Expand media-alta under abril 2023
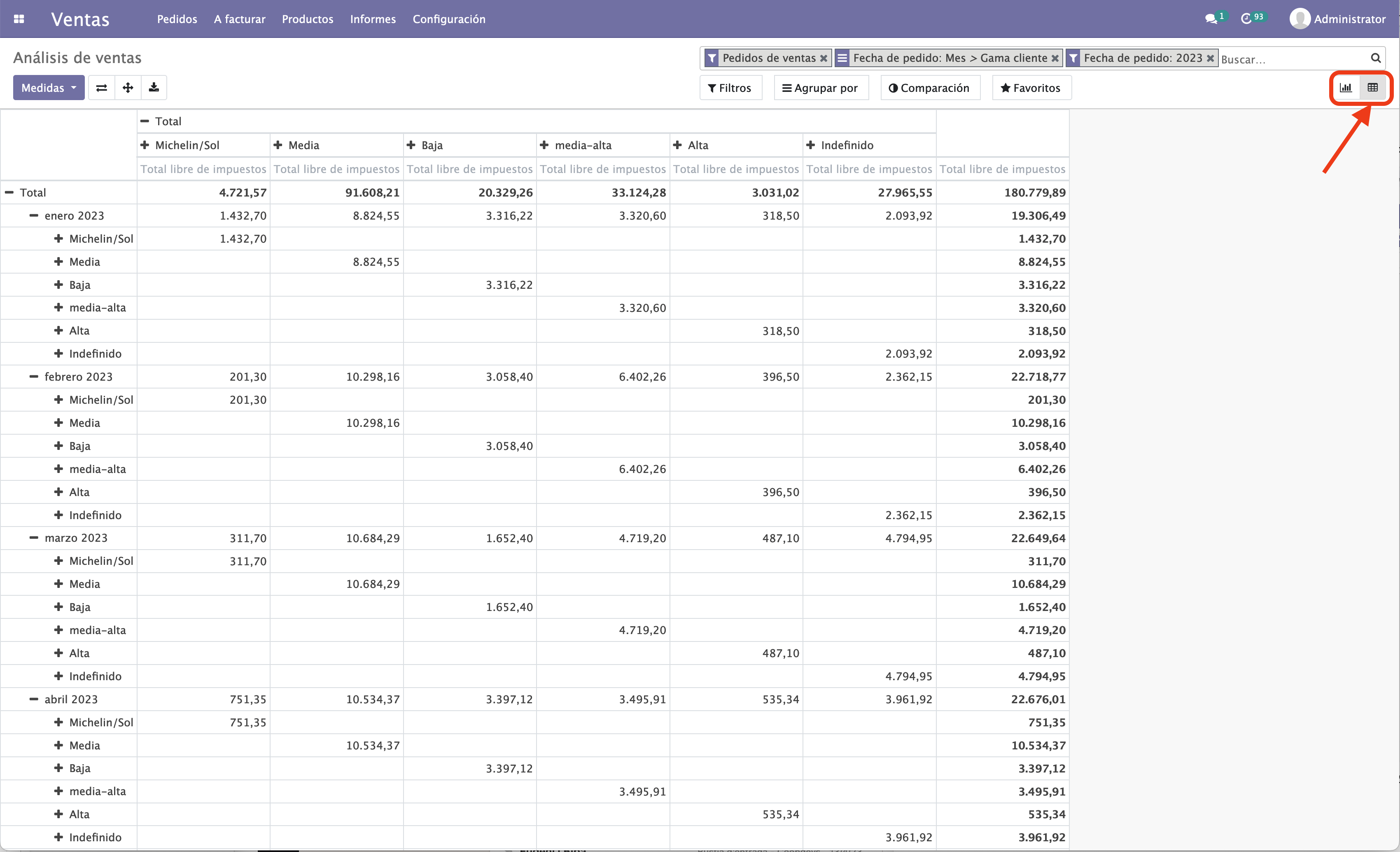The width and height of the screenshot is (1400, 852). (x=69, y=791)
